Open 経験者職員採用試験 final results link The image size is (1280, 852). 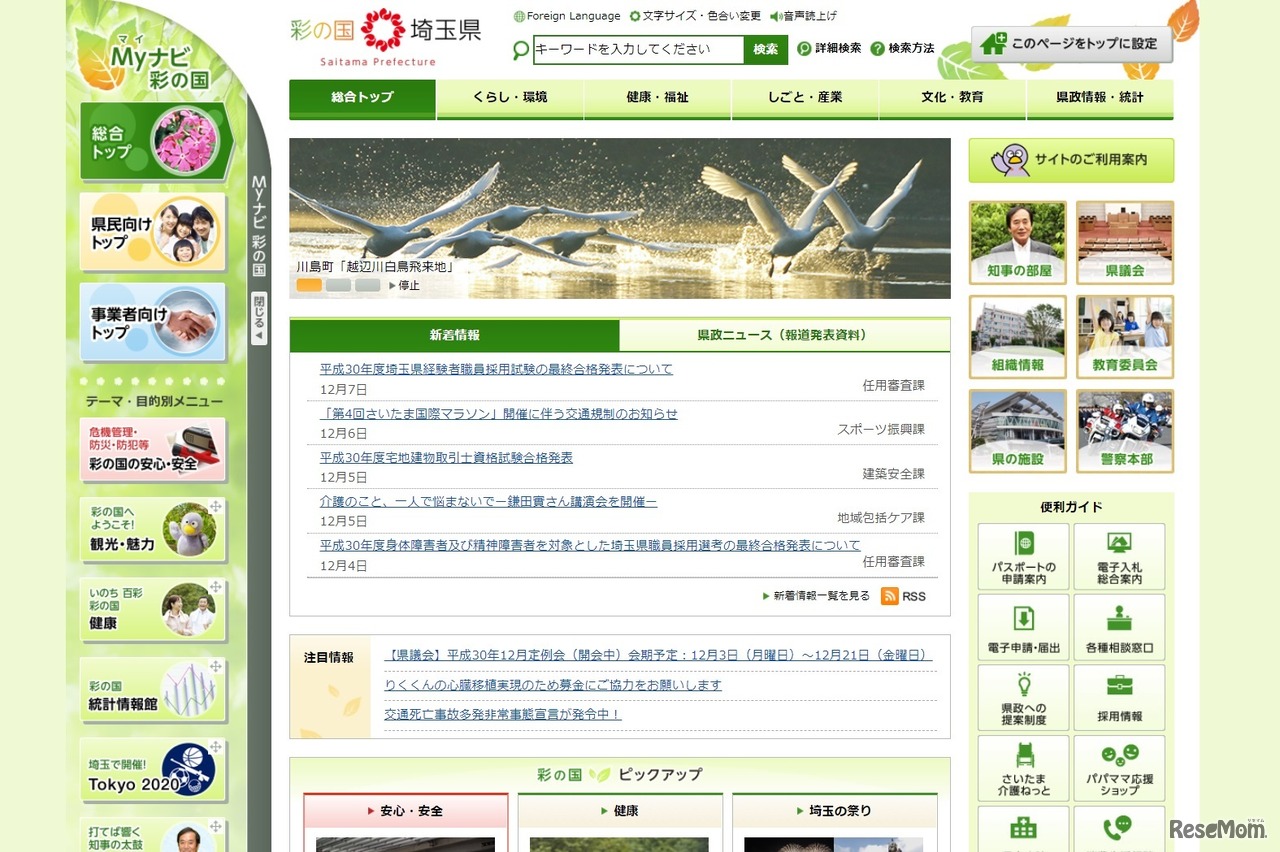click(496, 369)
